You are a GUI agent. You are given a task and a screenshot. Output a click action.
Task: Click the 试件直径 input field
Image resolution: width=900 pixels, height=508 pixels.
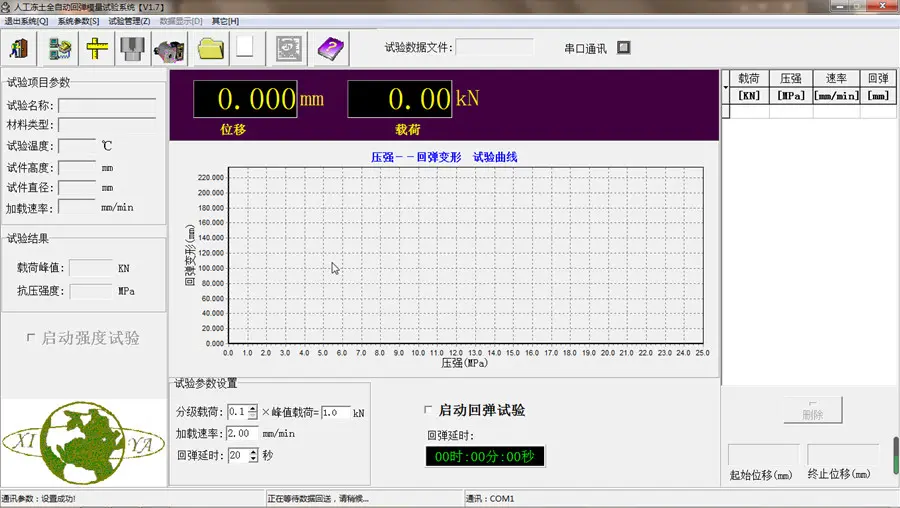(77, 188)
